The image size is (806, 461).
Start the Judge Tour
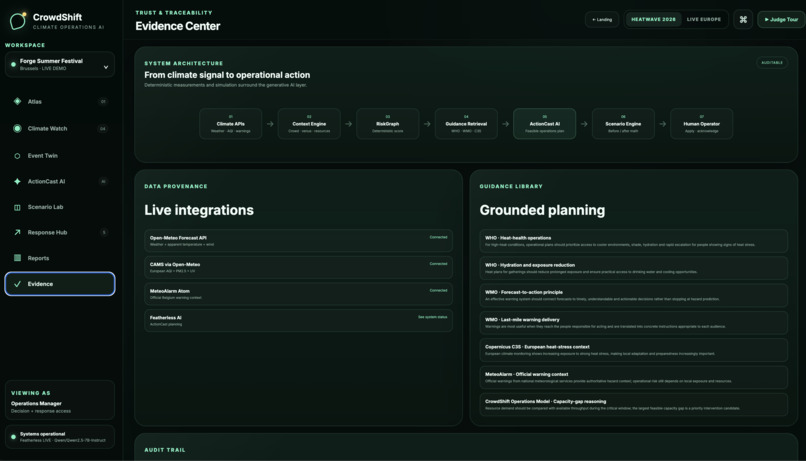pos(781,20)
